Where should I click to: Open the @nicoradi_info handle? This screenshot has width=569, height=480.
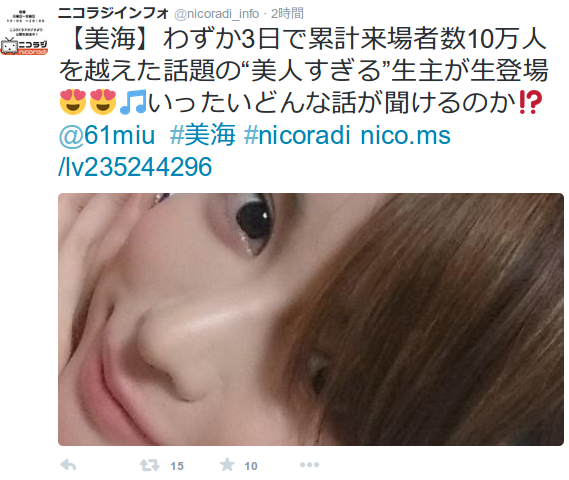[x=217, y=14]
